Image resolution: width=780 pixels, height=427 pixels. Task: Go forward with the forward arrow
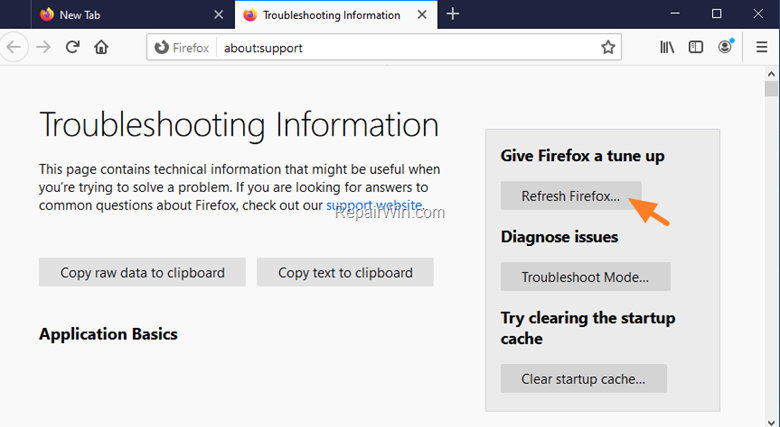pyautogui.click(x=44, y=47)
